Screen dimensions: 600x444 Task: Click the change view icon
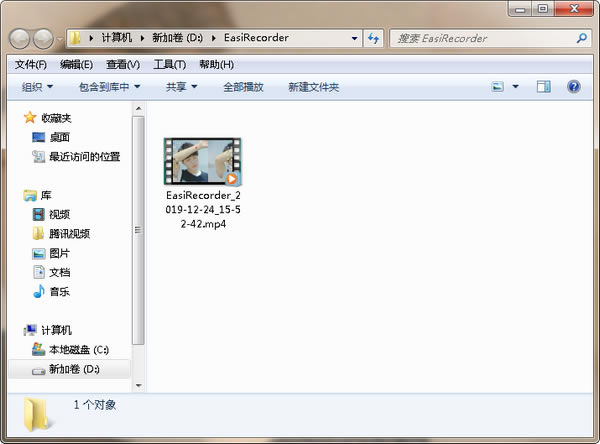[x=498, y=87]
